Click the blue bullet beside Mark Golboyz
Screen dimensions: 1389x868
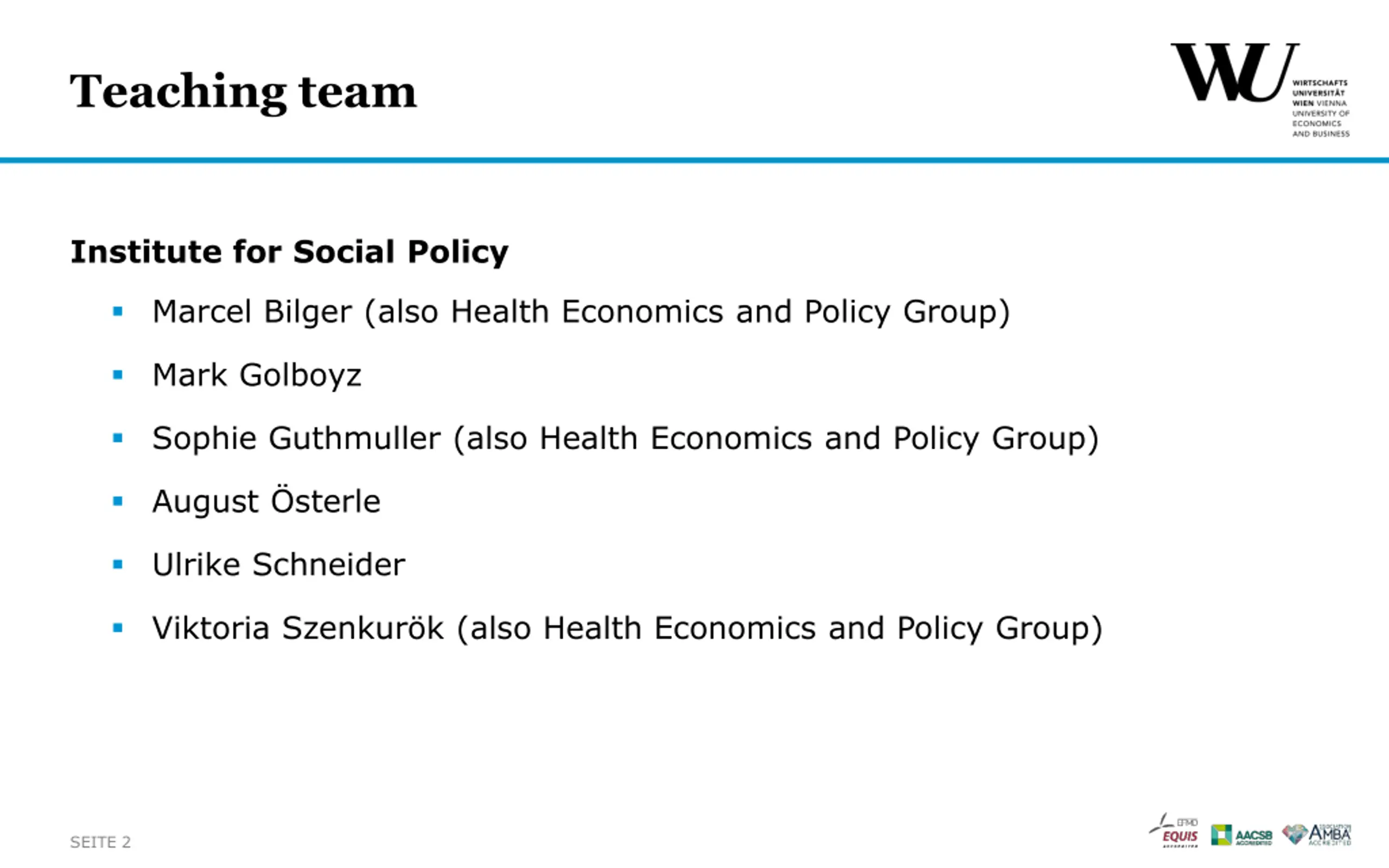point(118,375)
